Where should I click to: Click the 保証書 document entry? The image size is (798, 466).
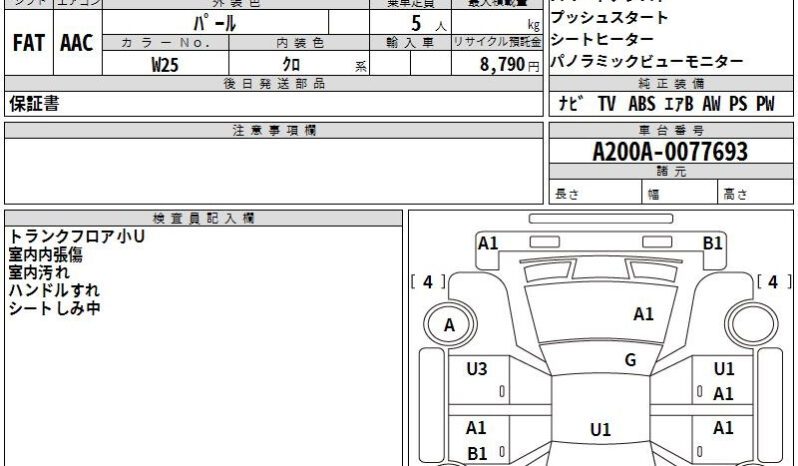34,103
